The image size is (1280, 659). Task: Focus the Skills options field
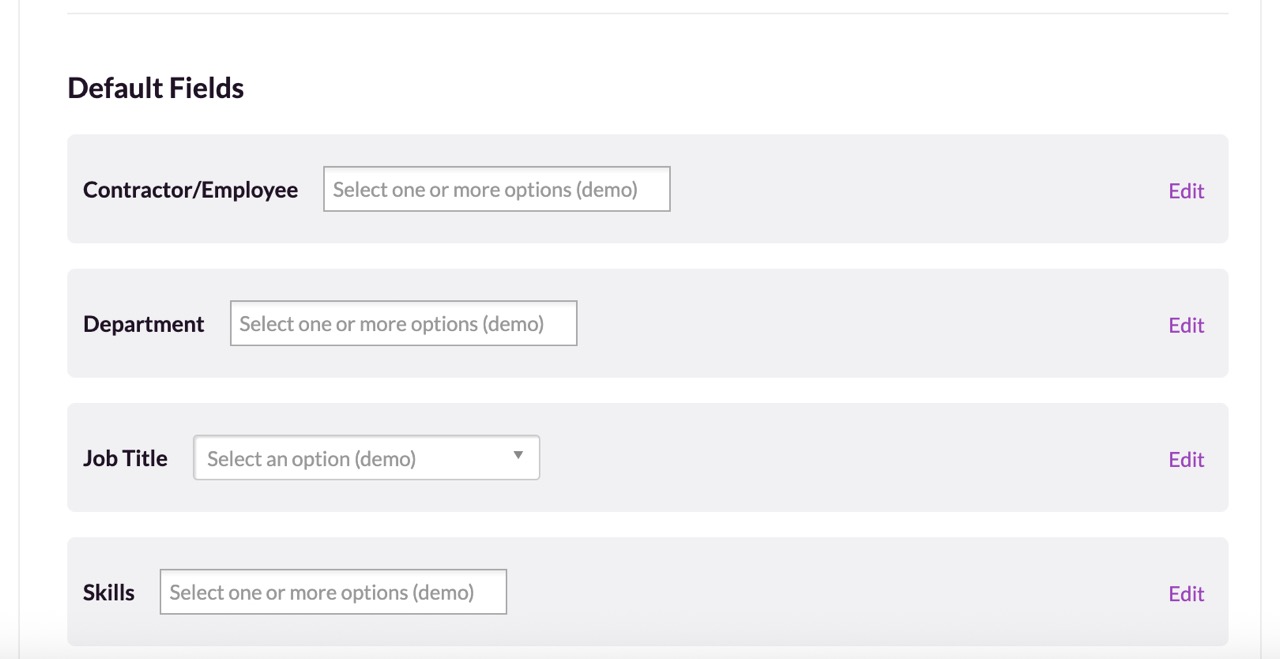pyautogui.click(x=333, y=592)
